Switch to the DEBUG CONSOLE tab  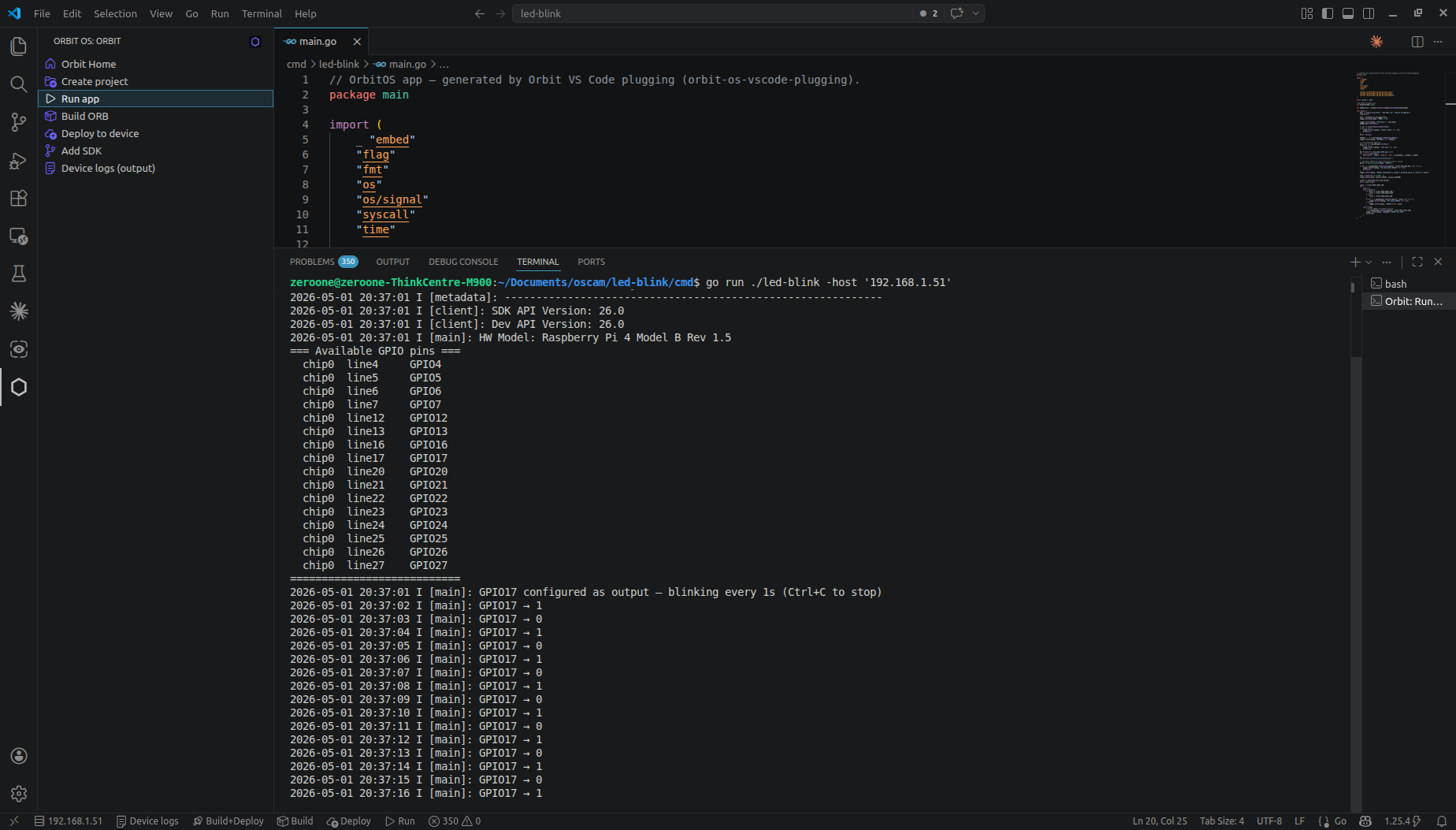(463, 262)
